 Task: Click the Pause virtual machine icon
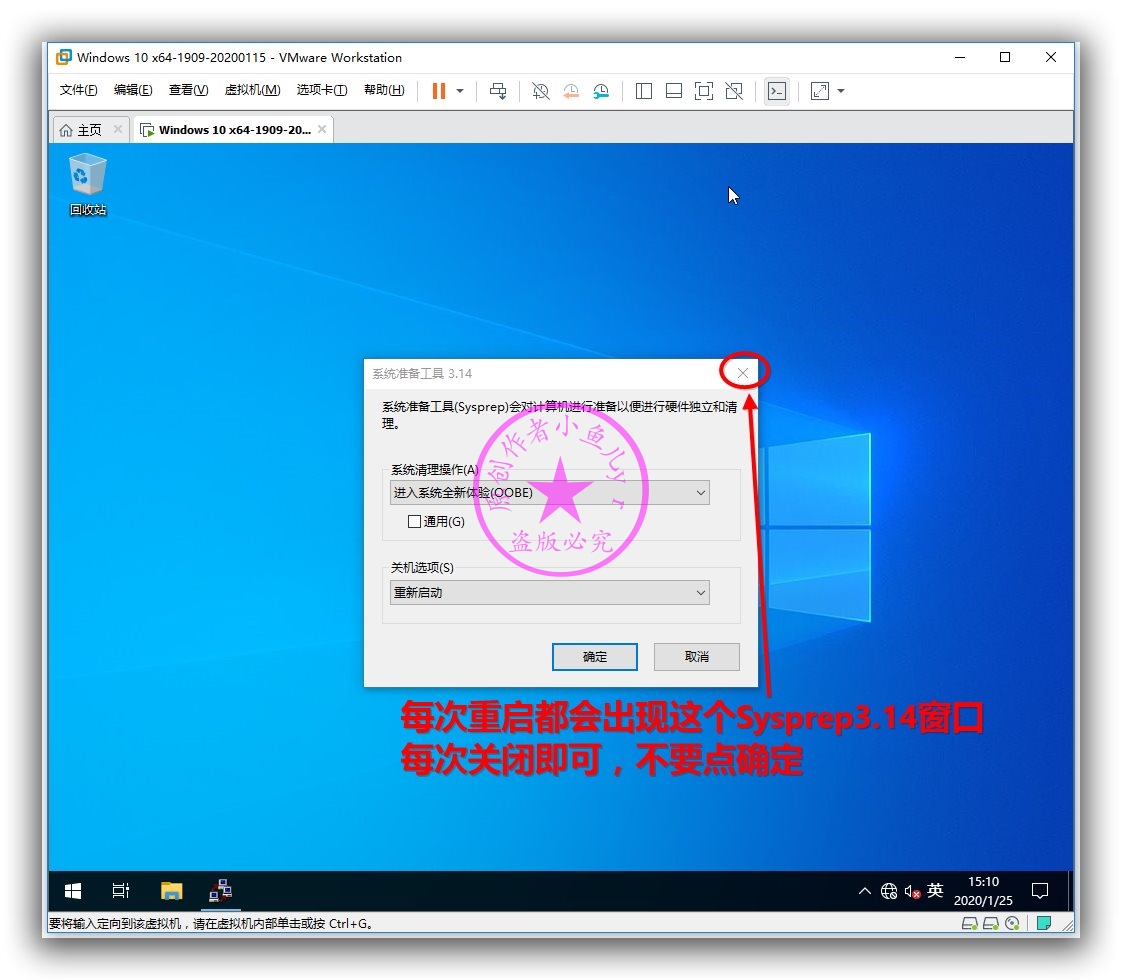click(439, 91)
